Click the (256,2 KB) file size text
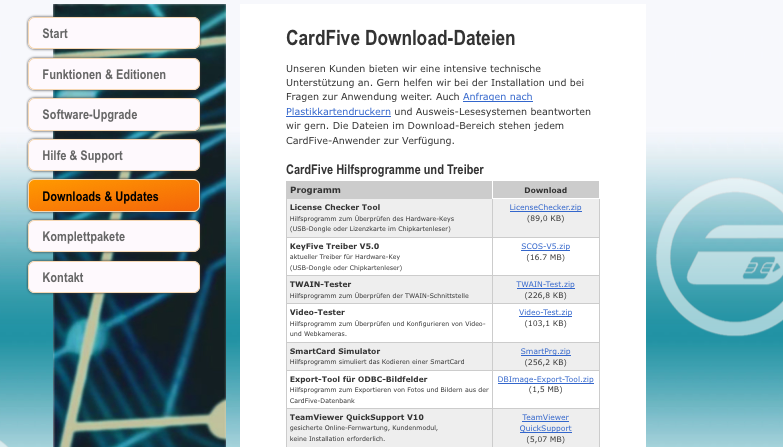The height and width of the screenshot is (447, 783). [545, 362]
